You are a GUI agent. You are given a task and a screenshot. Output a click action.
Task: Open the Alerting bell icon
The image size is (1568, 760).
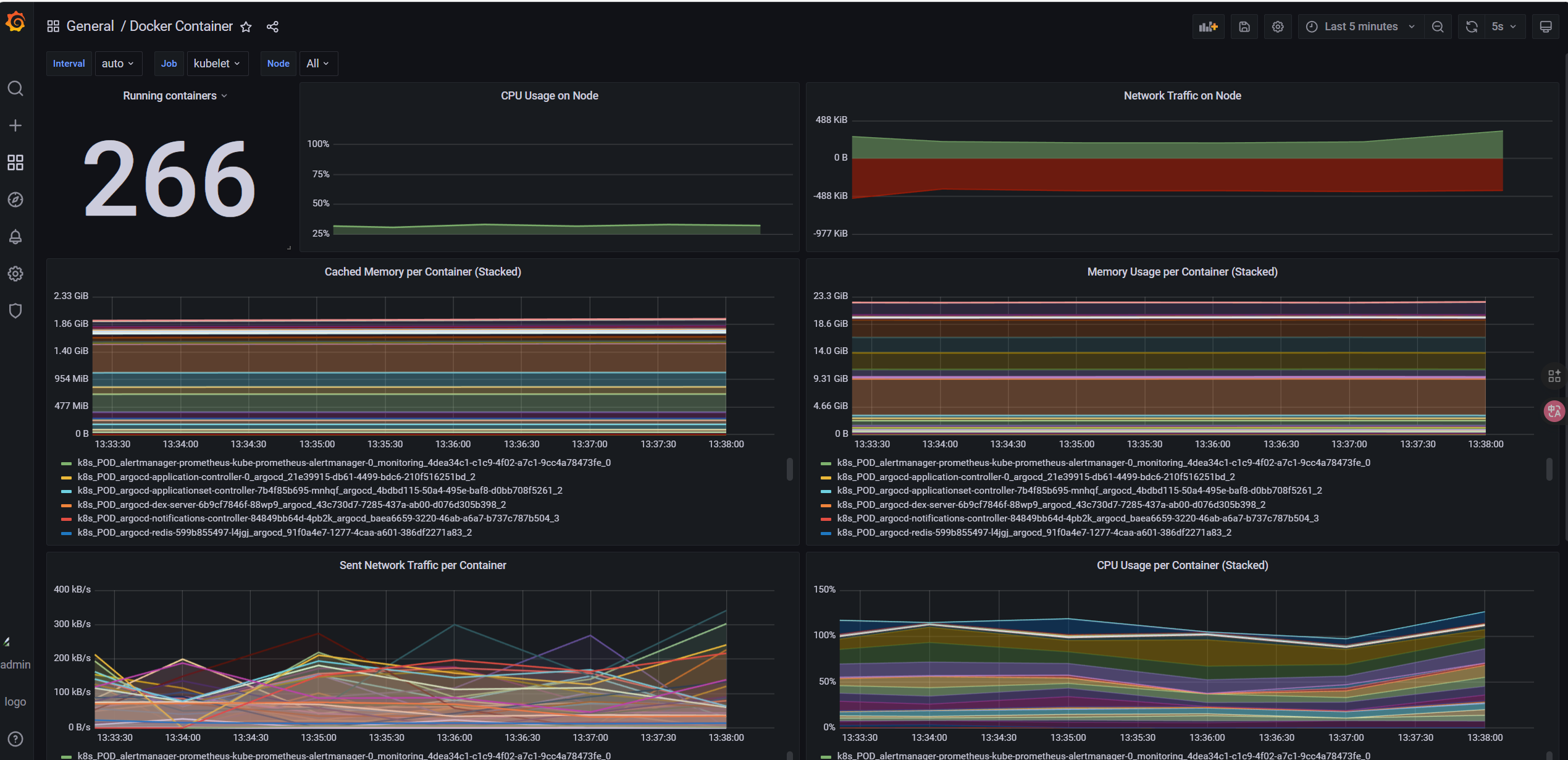tap(15, 237)
